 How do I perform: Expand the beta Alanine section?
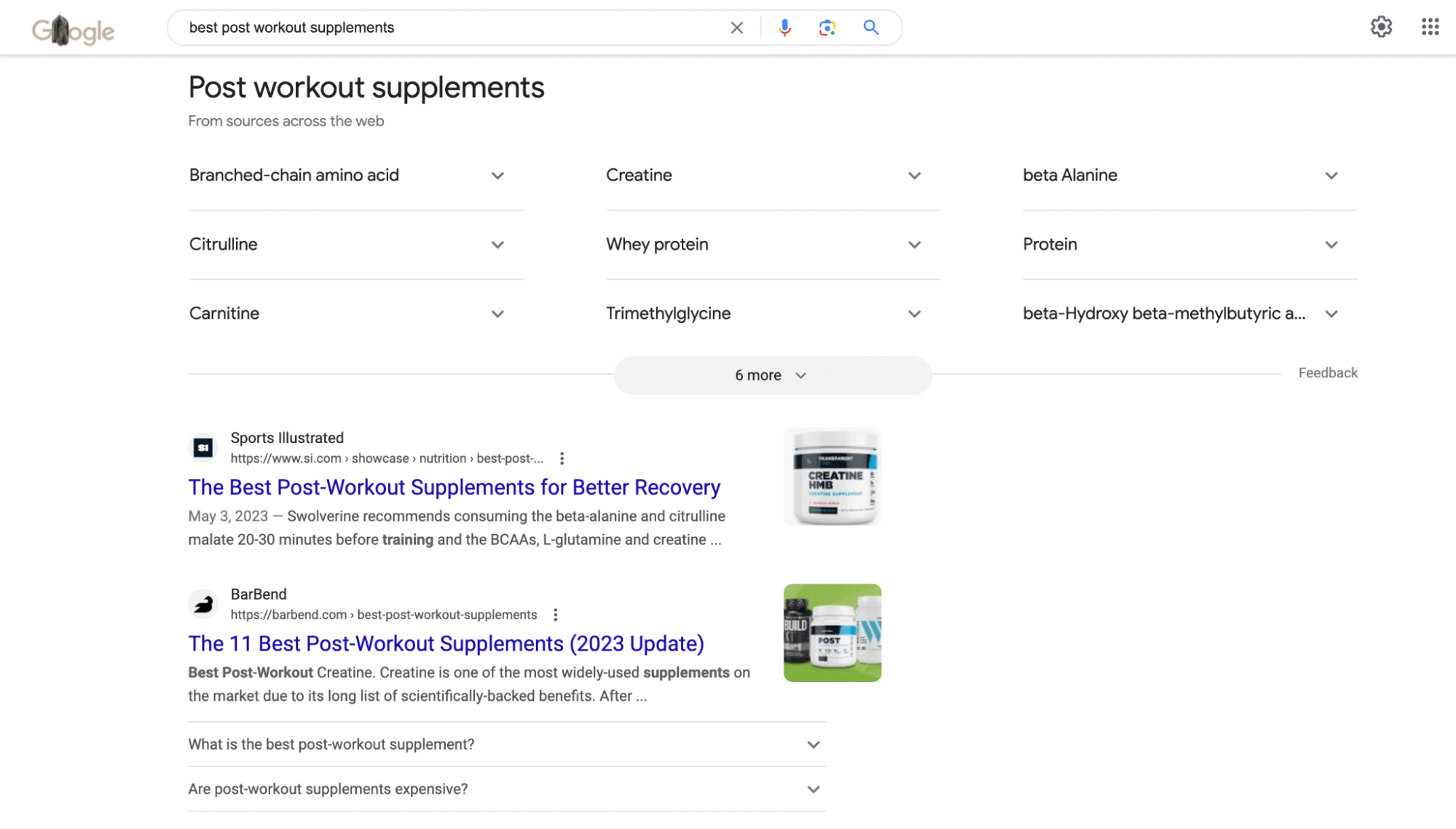[1331, 176]
